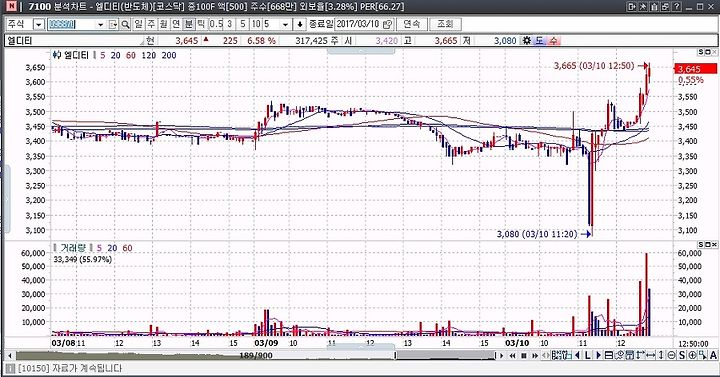Select the 틱 tick period toggle
720x377 pixels.
pos(201,24)
